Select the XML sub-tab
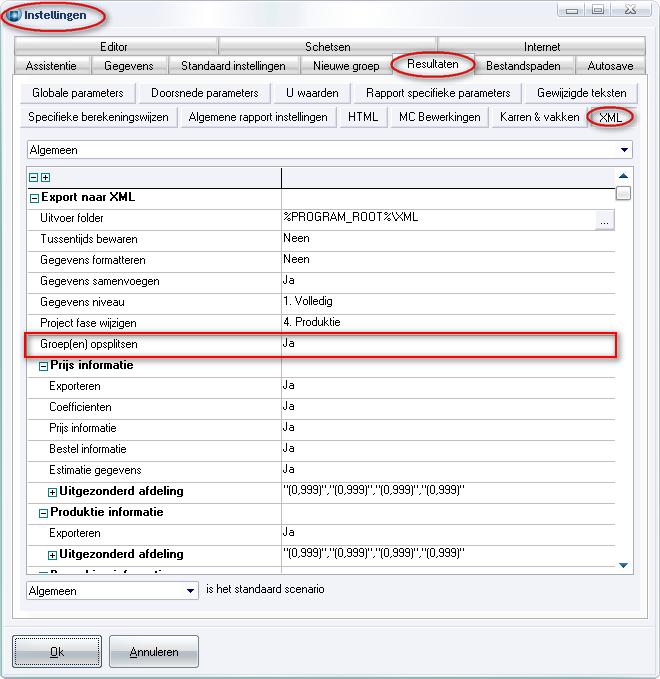The height and width of the screenshot is (679, 660). pyautogui.click(x=611, y=117)
